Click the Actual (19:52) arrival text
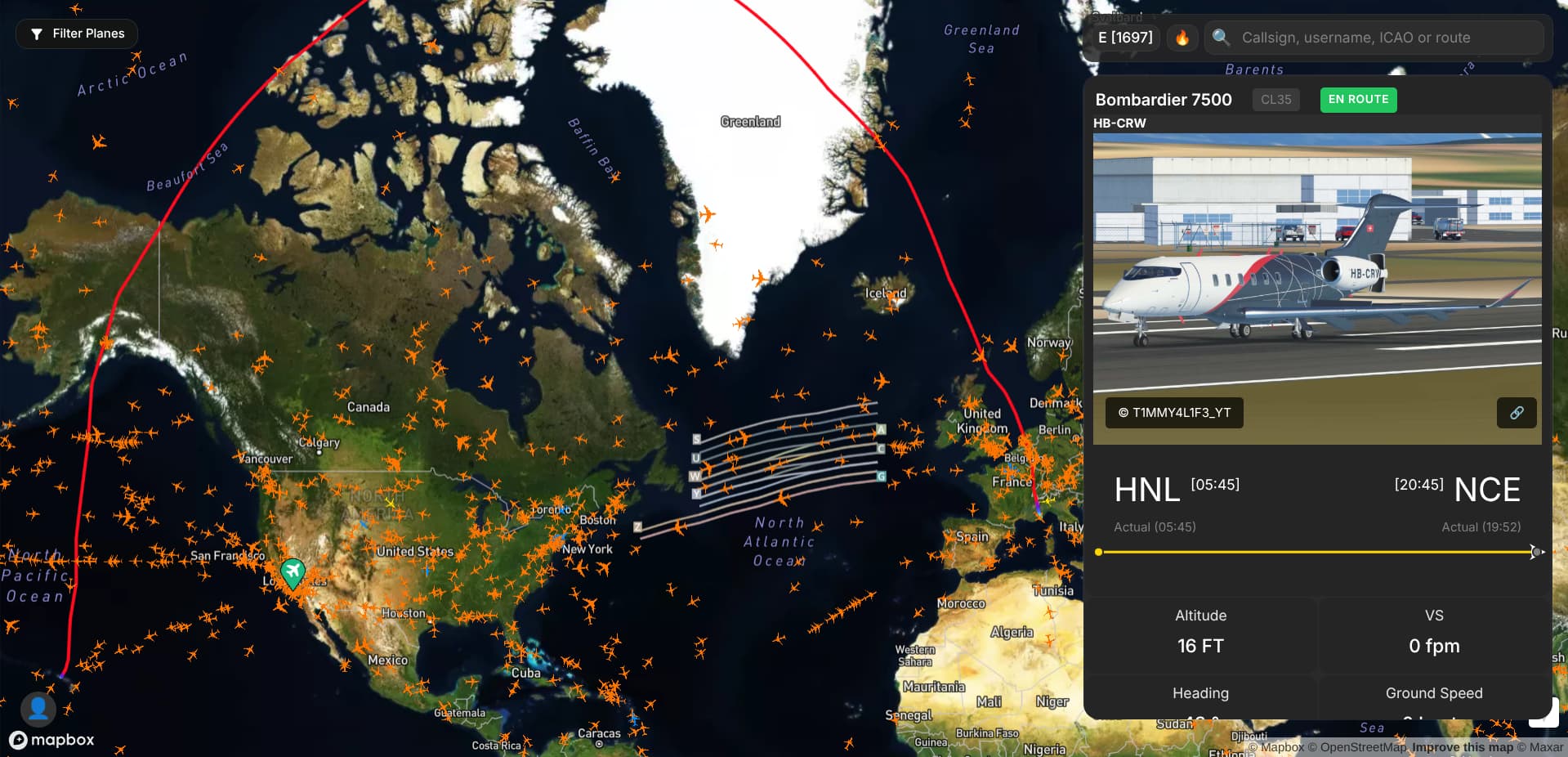The width and height of the screenshot is (1568, 757). (1481, 527)
